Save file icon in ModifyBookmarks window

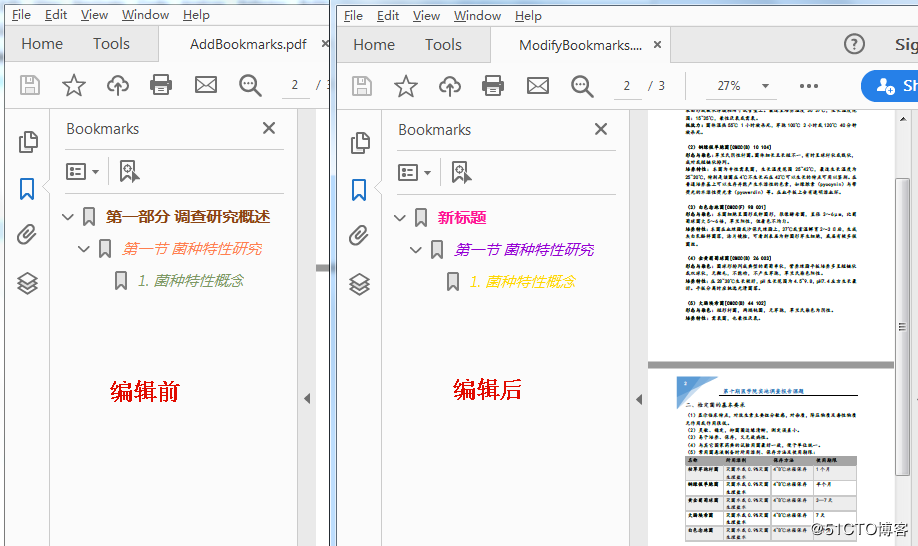[362, 87]
